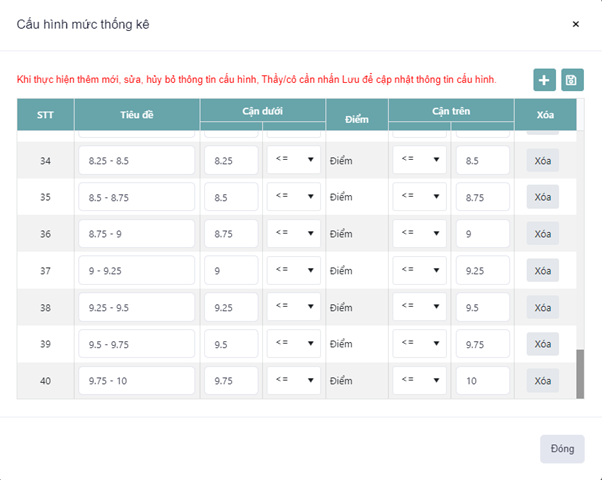Click the Đóng button
The width and height of the screenshot is (602, 480).
[x=562, y=449]
